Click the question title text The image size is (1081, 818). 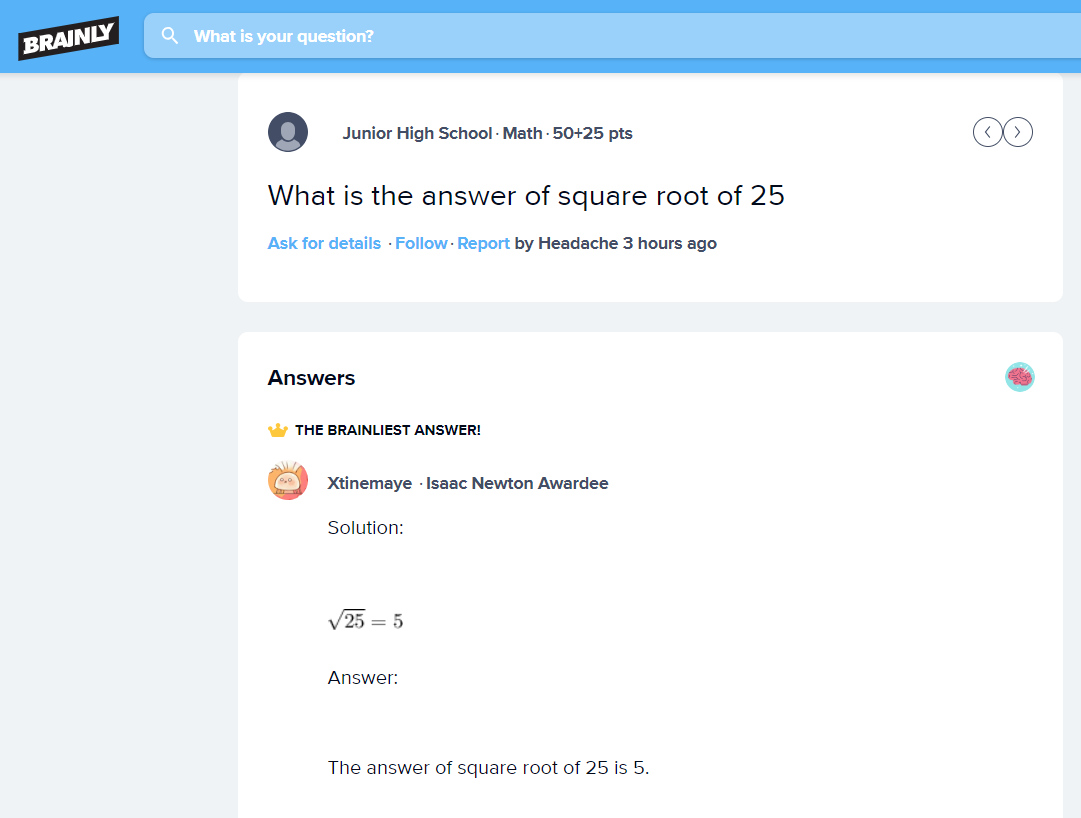click(526, 196)
